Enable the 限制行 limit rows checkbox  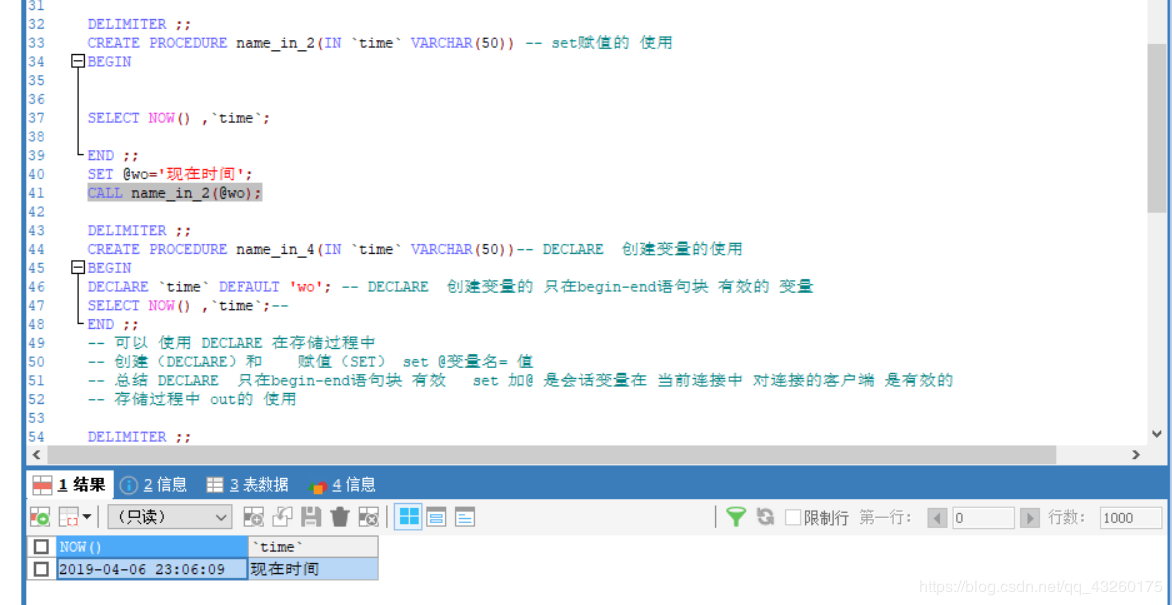(x=792, y=518)
